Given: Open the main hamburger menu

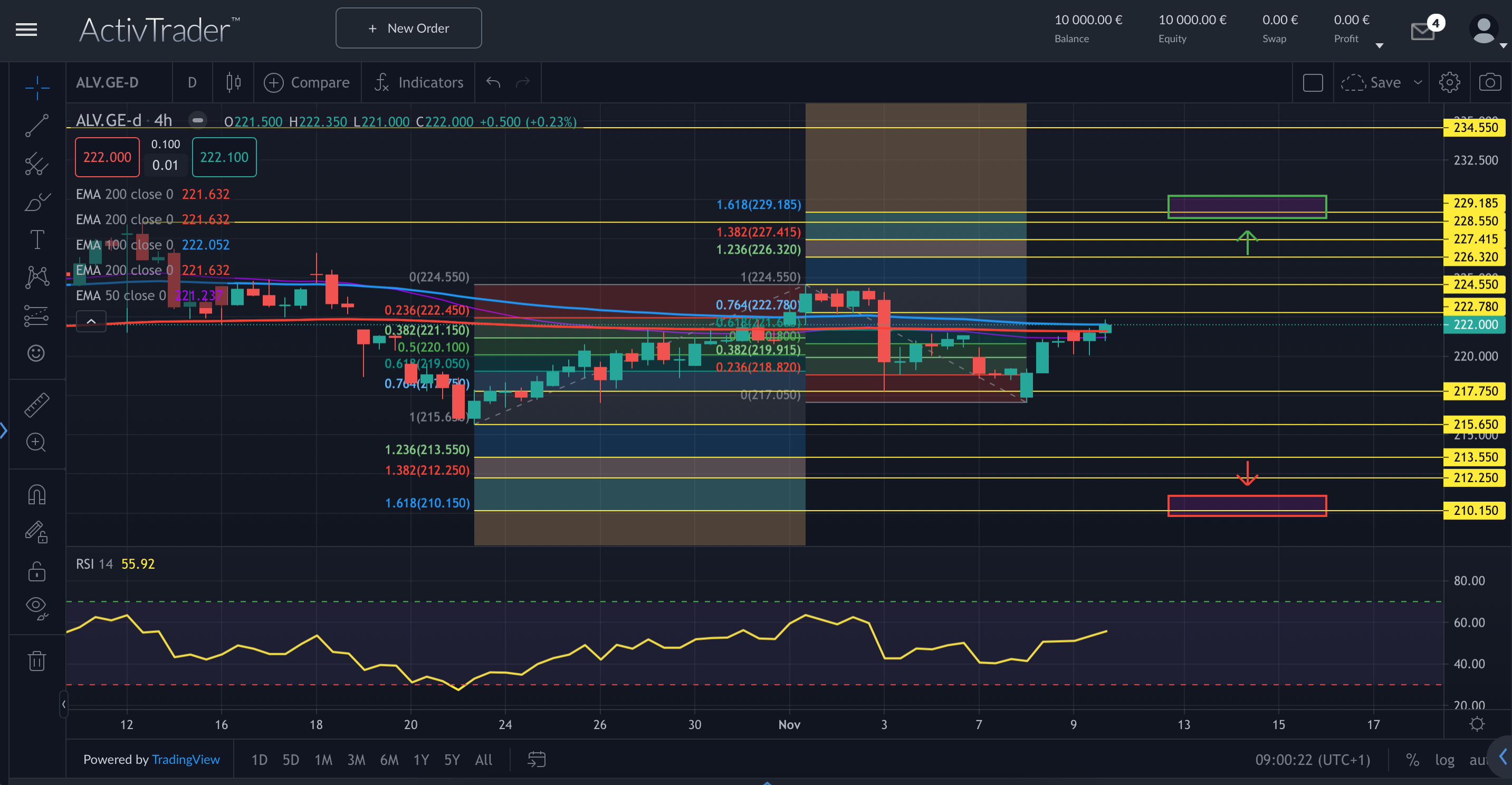Looking at the screenshot, I should point(26,30).
